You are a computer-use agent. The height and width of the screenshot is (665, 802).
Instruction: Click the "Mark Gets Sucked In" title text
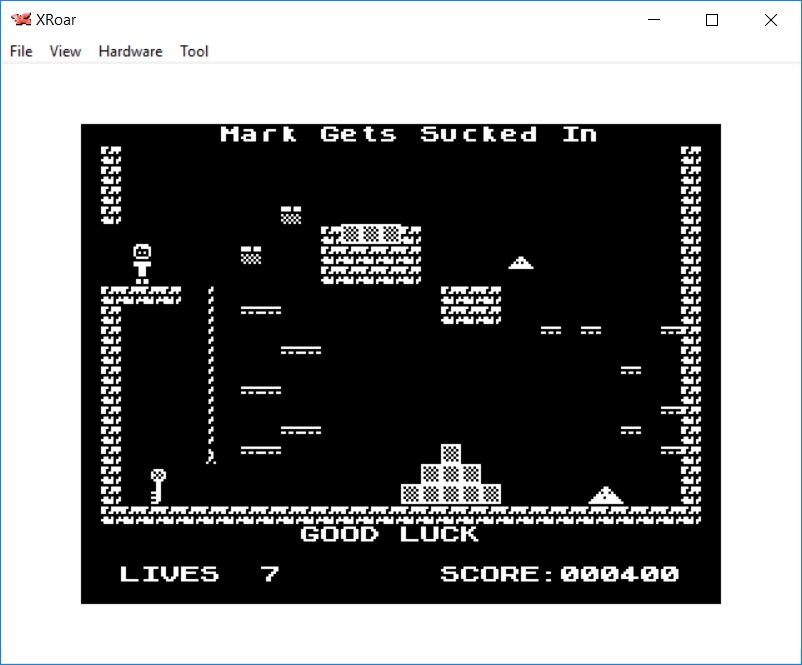pos(408,134)
